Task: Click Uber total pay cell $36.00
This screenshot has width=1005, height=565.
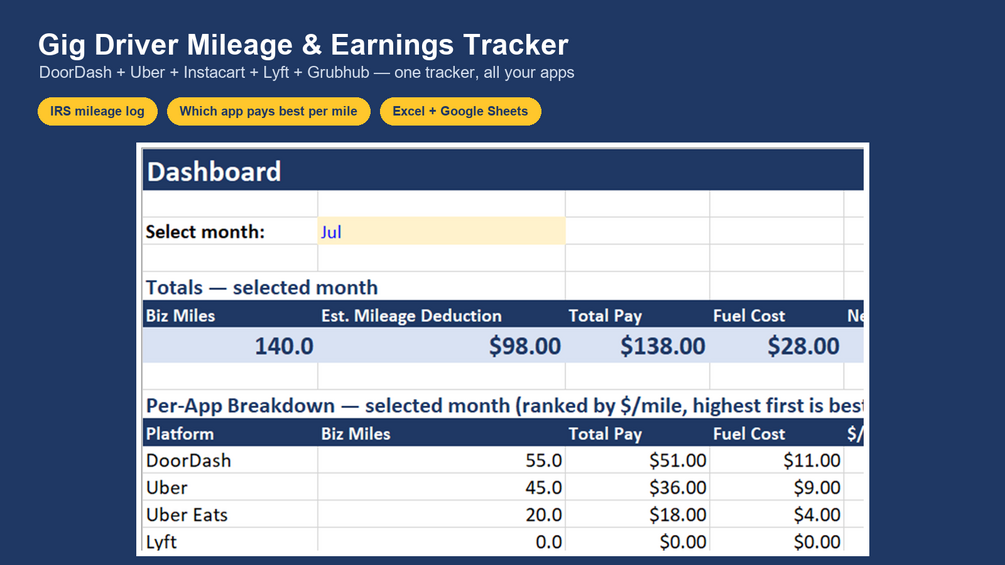Action: coord(638,487)
